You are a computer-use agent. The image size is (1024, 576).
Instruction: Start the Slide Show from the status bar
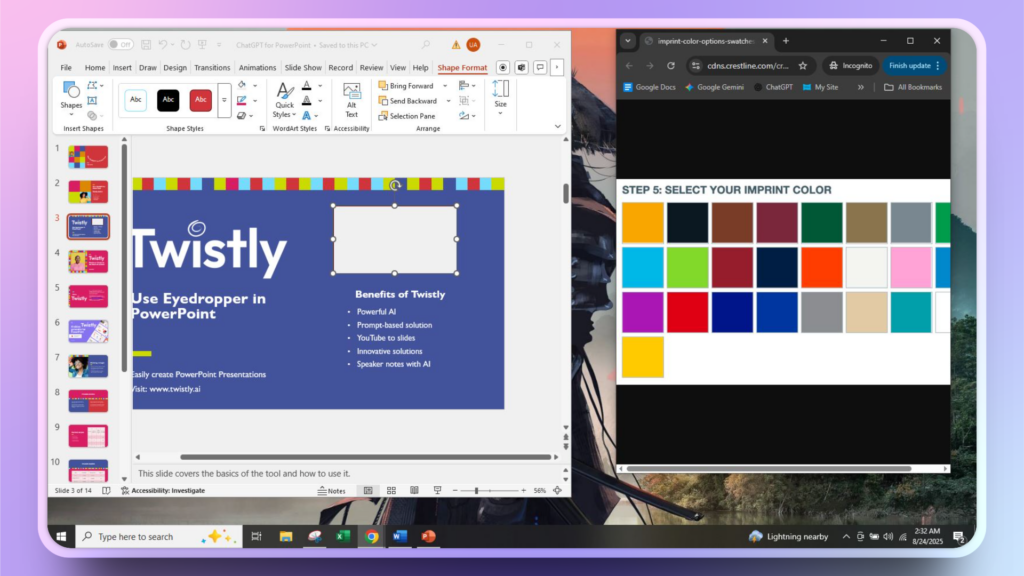[x=437, y=490]
